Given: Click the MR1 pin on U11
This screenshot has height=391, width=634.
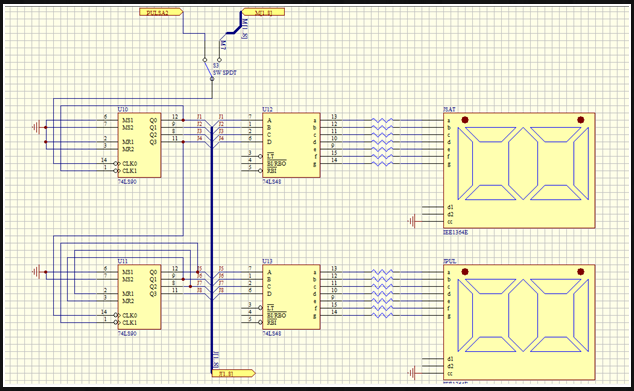Looking at the screenshot, I should click(128, 294).
